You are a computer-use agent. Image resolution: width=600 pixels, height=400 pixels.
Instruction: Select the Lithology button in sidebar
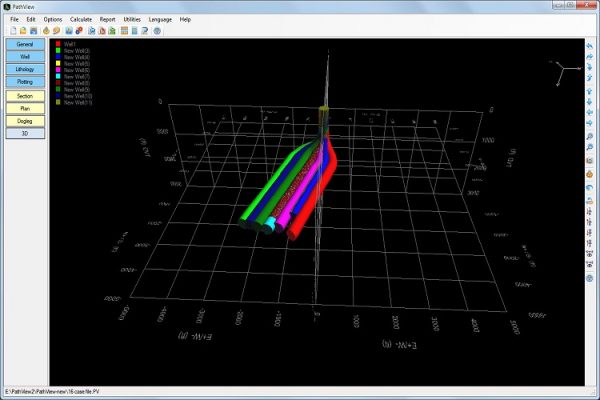click(x=25, y=69)
